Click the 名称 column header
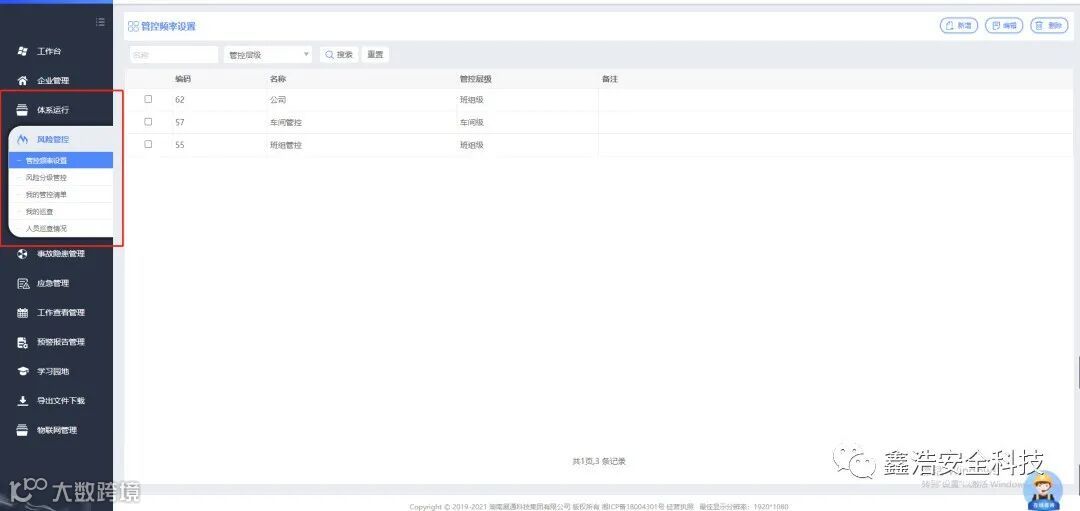The width and height of the screenshot is (1080, 511). pos(278,79)
